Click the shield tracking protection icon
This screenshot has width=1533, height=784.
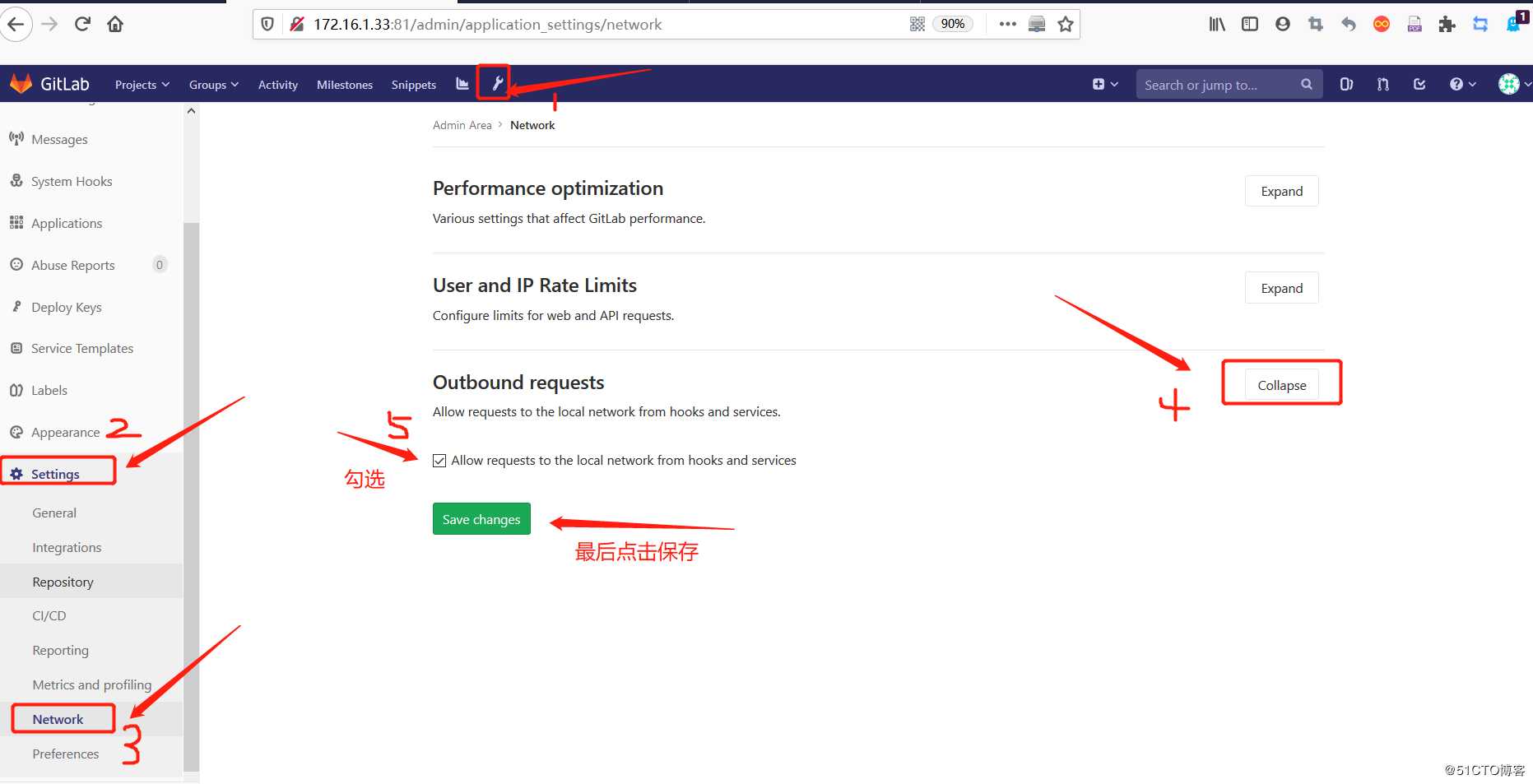tap(267, 24)
